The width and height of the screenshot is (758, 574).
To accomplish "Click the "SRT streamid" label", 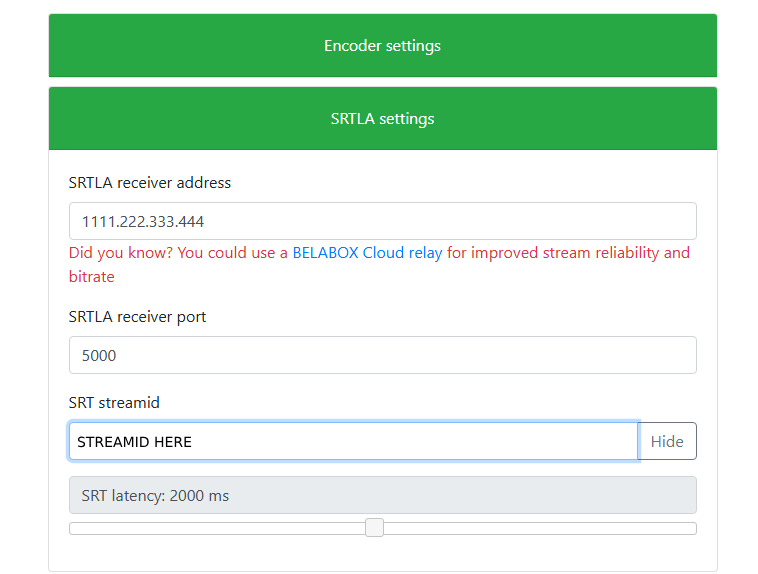I will 114,403.
